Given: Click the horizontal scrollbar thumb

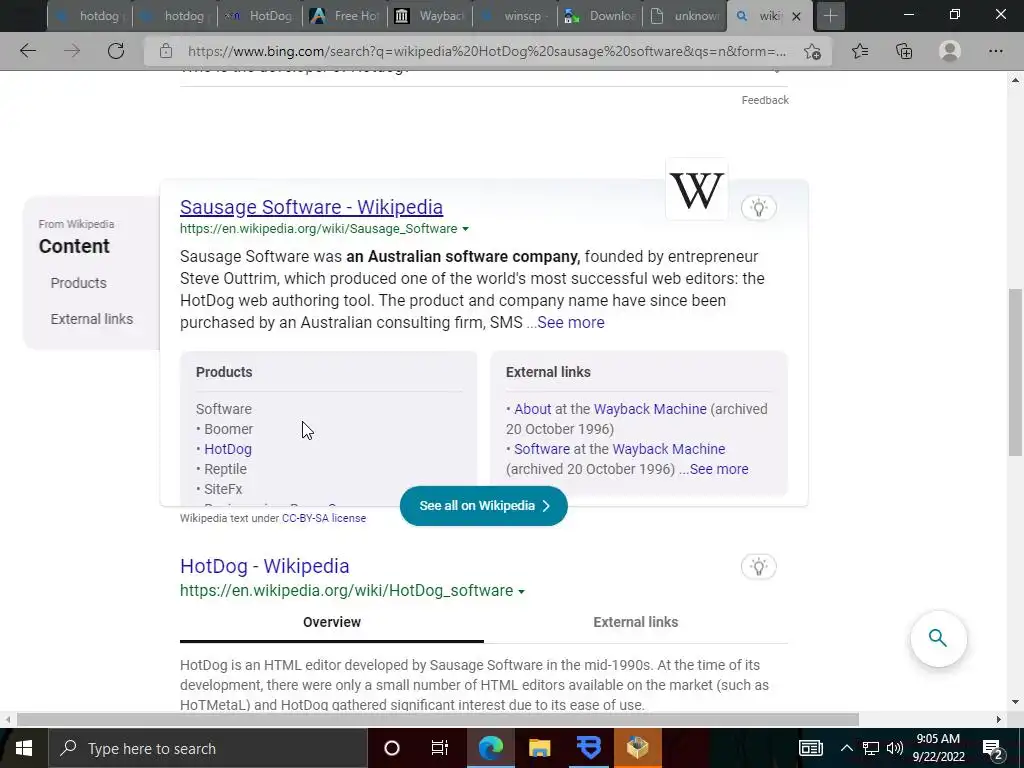Looking at the screenshot, I should [x=438, y=719].
